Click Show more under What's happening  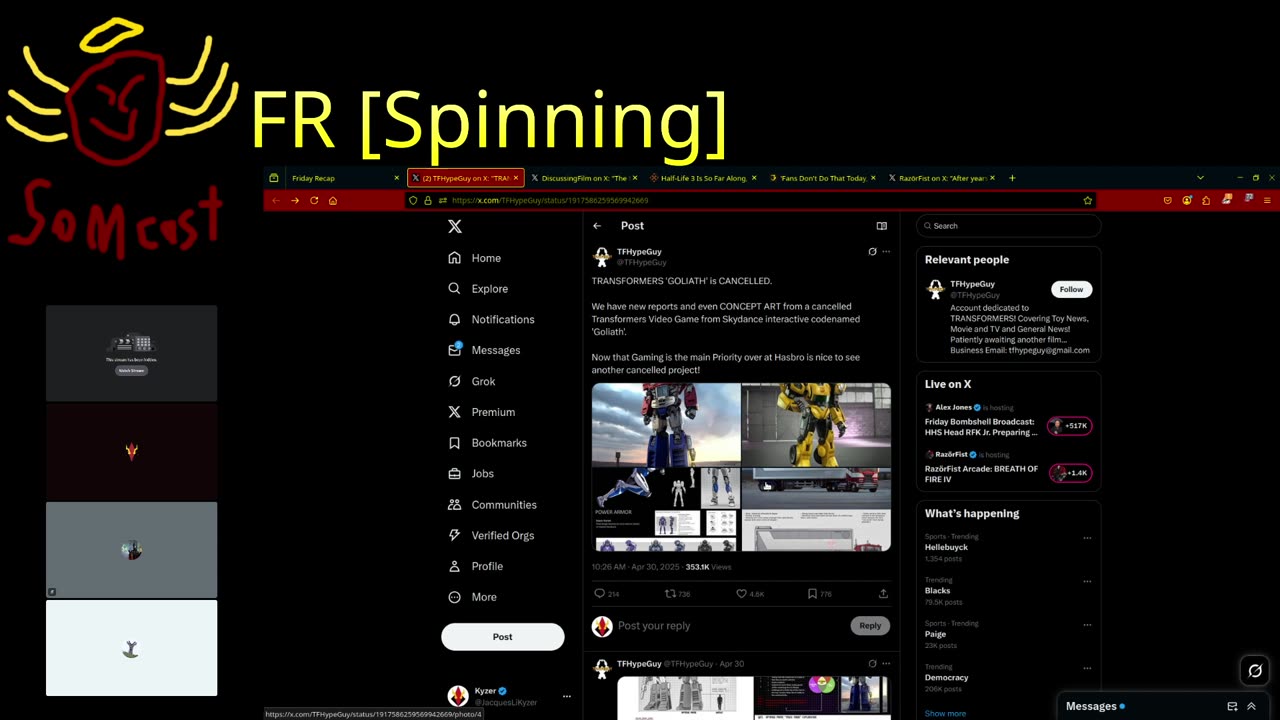[x=945, y=713]
